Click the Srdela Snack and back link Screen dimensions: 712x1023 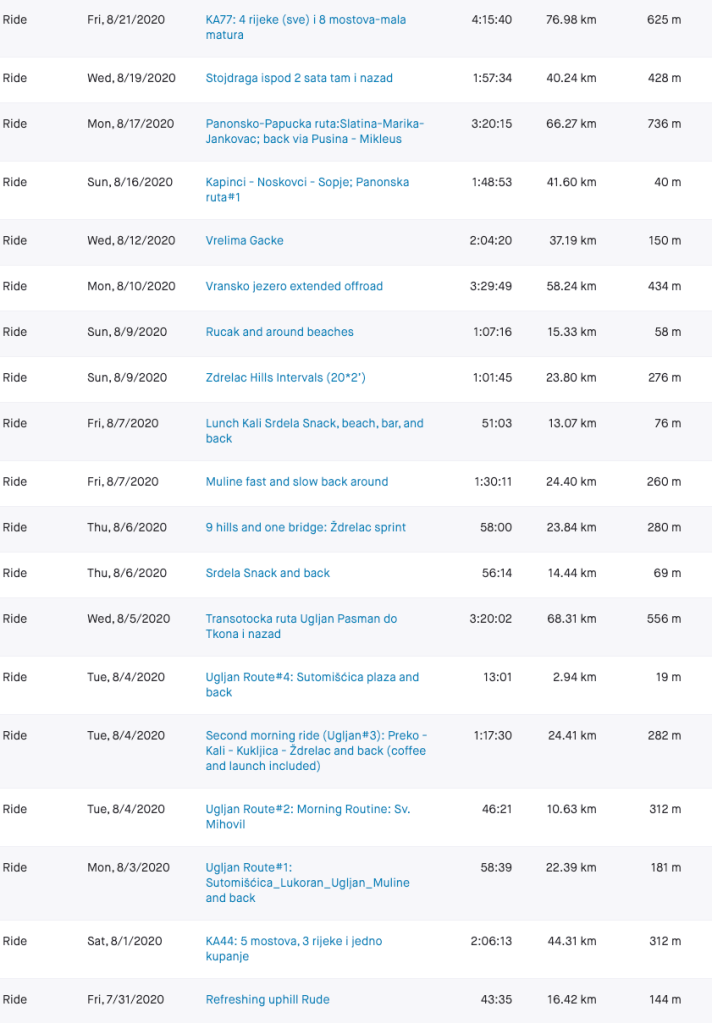pos(267,573)
